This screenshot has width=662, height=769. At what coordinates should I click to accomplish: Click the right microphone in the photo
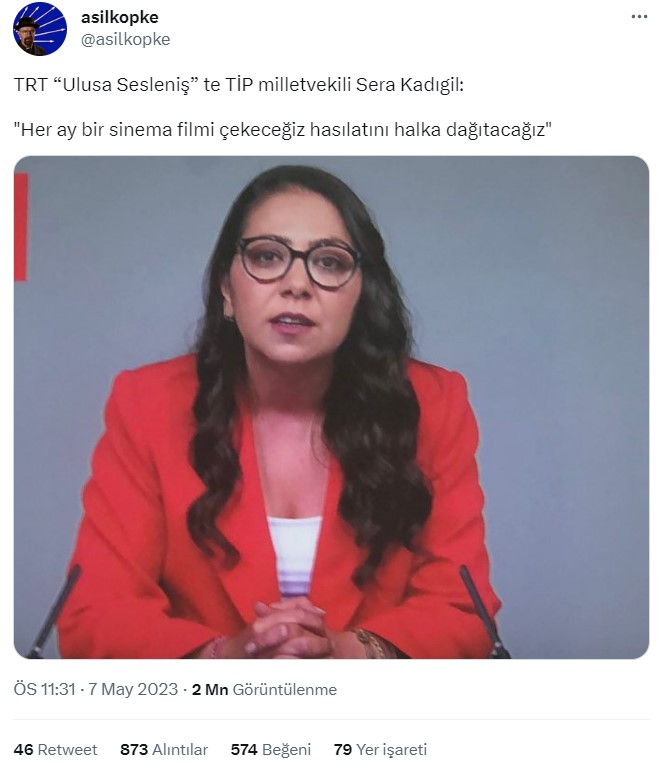point(484,611)
